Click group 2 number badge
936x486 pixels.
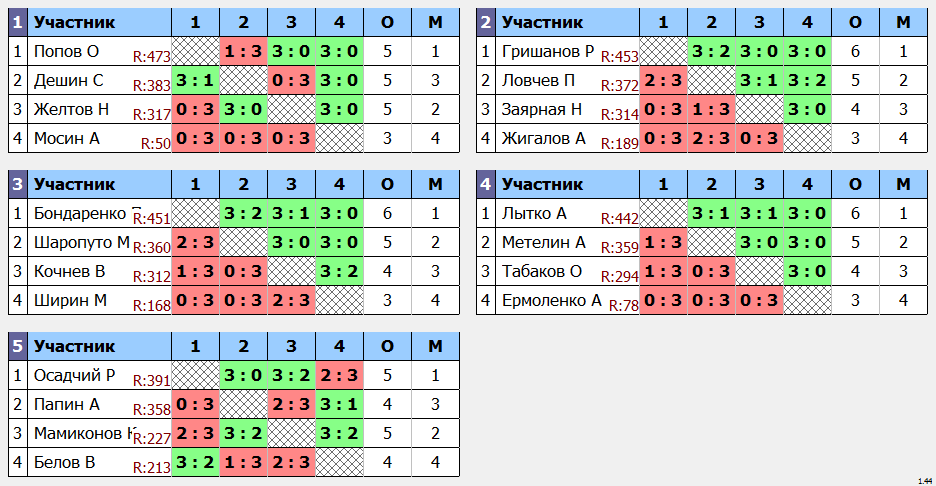coord(485,23)
